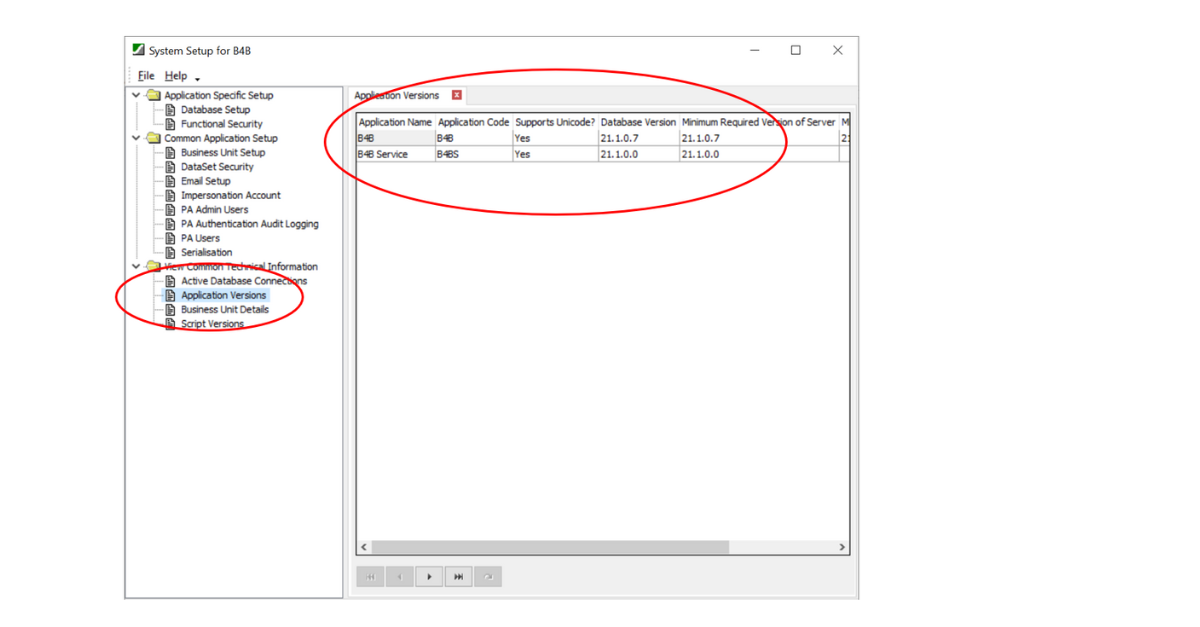The width and height of the screenshot is (1200, 627).
Task: Click the grid scrollbar left arrow
Action: 364,547
